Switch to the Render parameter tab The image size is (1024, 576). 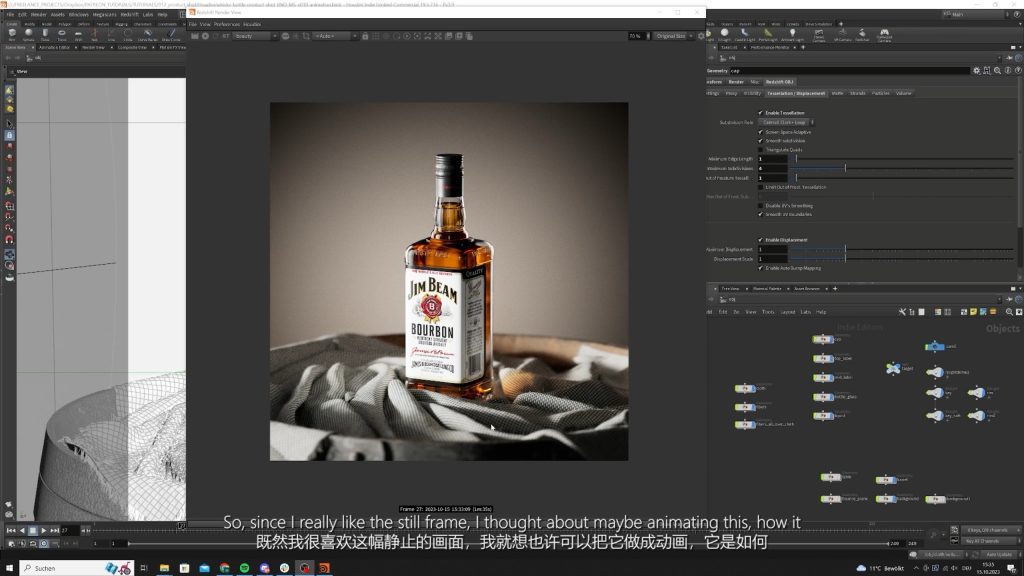coord(736,82)
